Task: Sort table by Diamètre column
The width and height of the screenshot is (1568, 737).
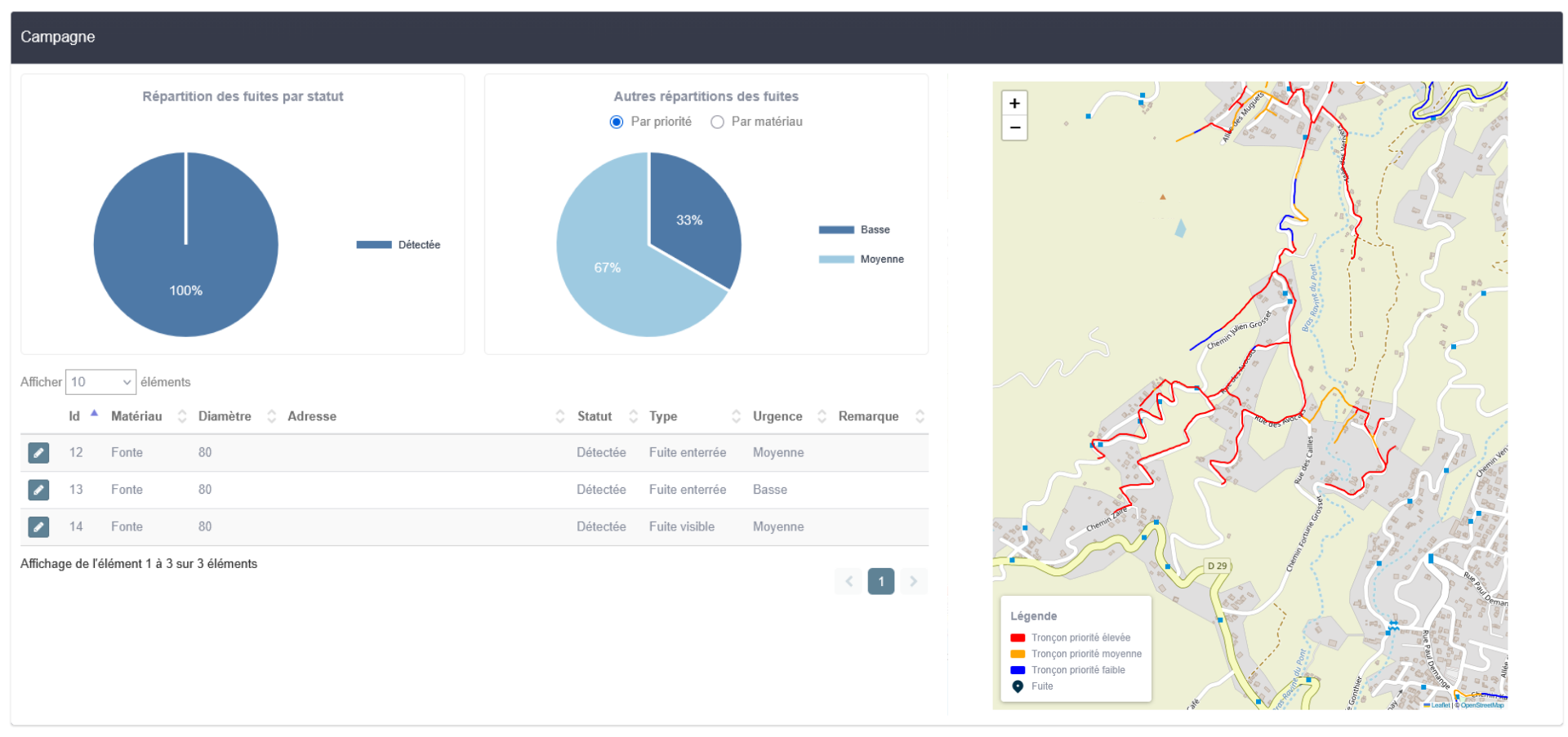Action: pos(237,416)
